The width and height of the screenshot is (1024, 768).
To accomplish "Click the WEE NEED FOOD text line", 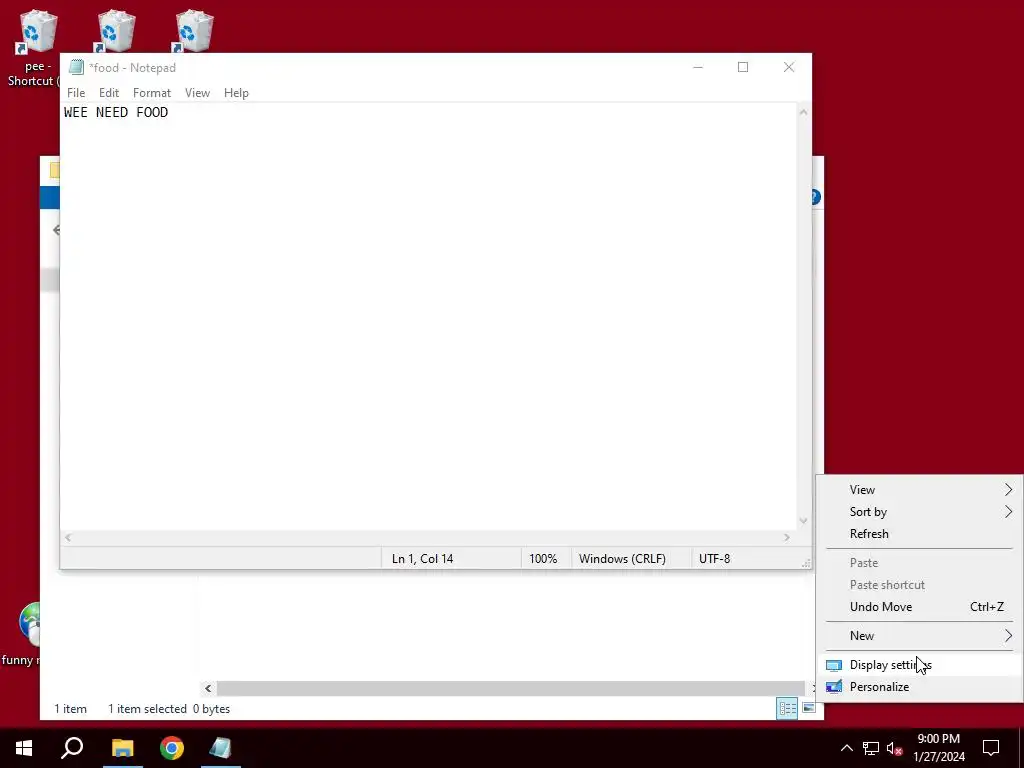I will pyautogui.click(x=116, y=112).
